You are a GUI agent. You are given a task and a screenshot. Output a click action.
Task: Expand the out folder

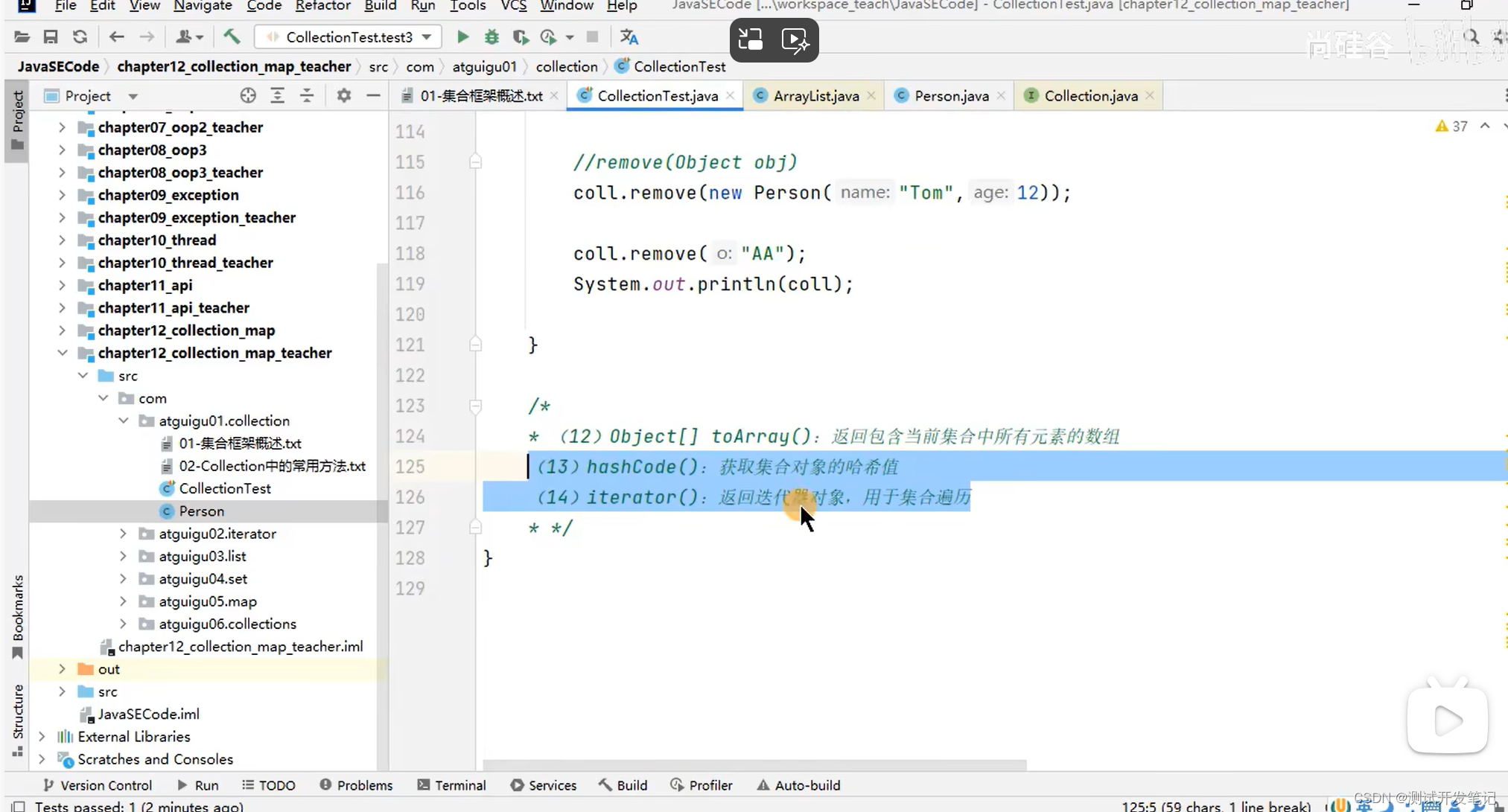[x=63, y=669]
